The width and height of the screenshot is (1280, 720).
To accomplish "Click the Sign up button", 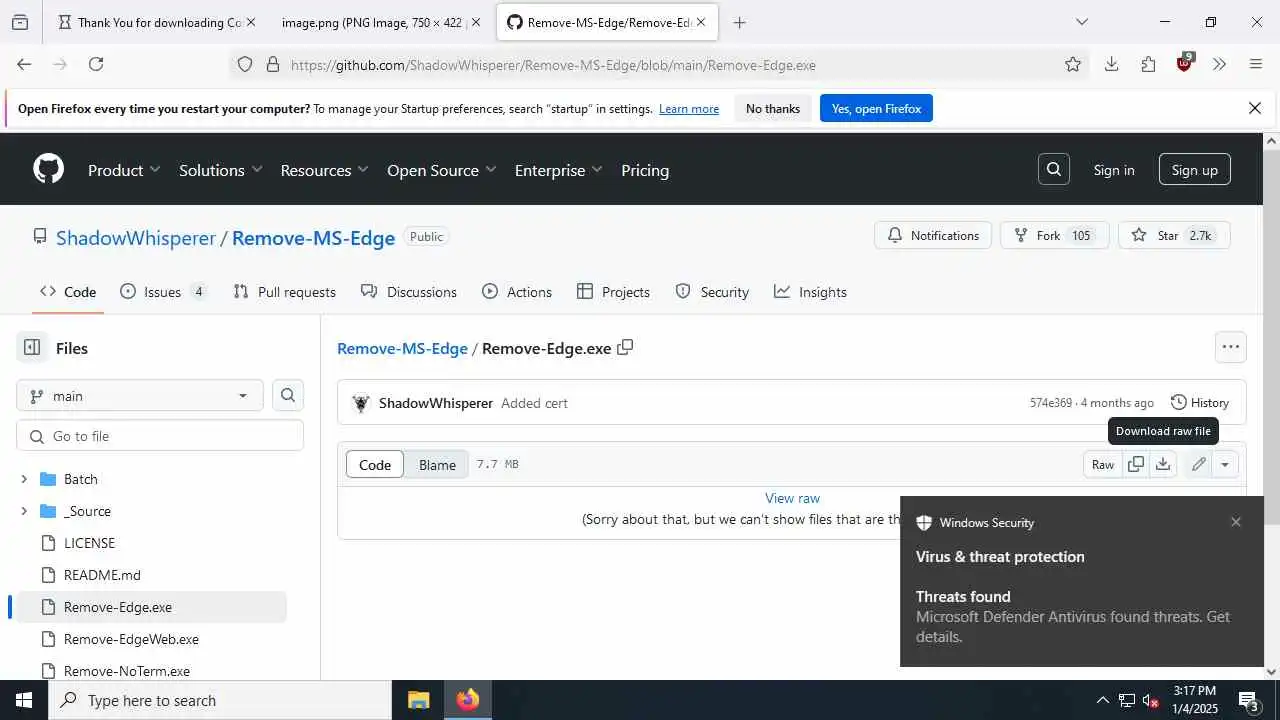I will 1195,170.
